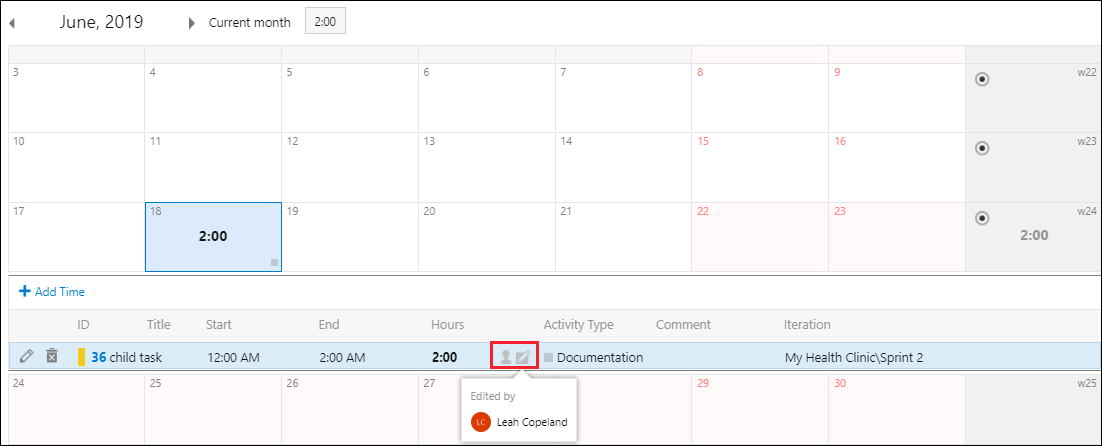Delete the child task time entry
The width and height of the screenshot is (1102, 446).
tap(51, 356)
